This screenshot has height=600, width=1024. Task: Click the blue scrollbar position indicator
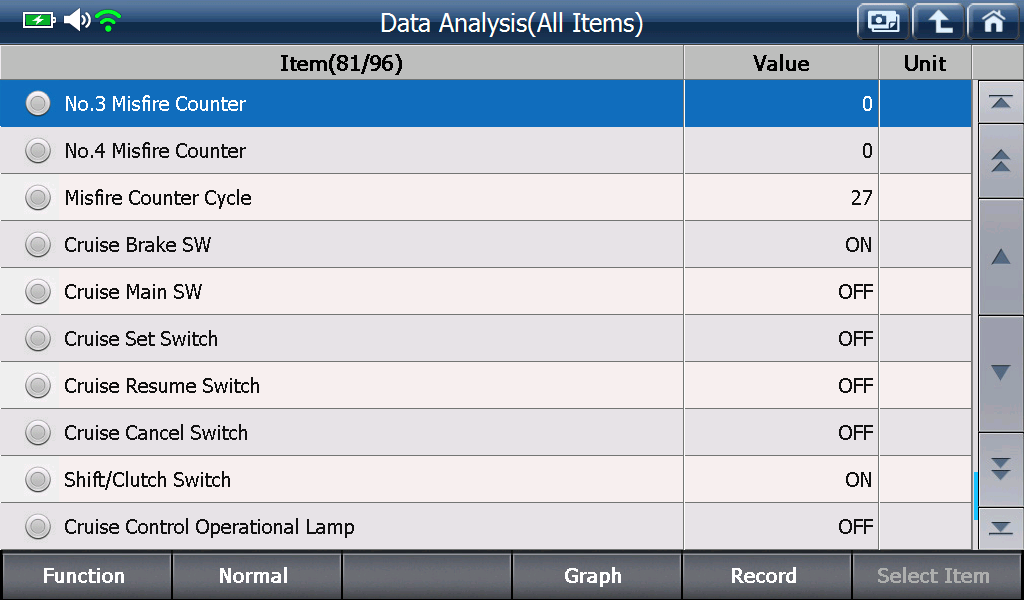click(975, 496)
